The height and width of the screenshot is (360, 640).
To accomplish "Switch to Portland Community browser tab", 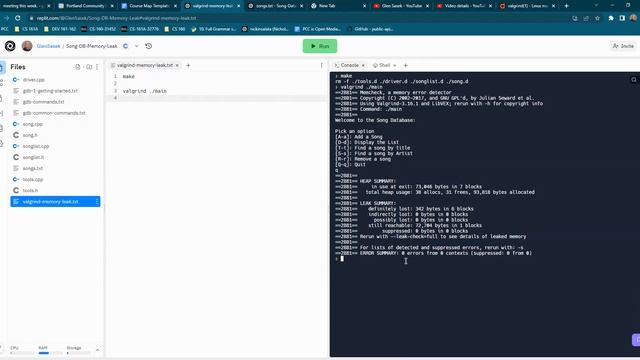I will (x=86, y=6).
